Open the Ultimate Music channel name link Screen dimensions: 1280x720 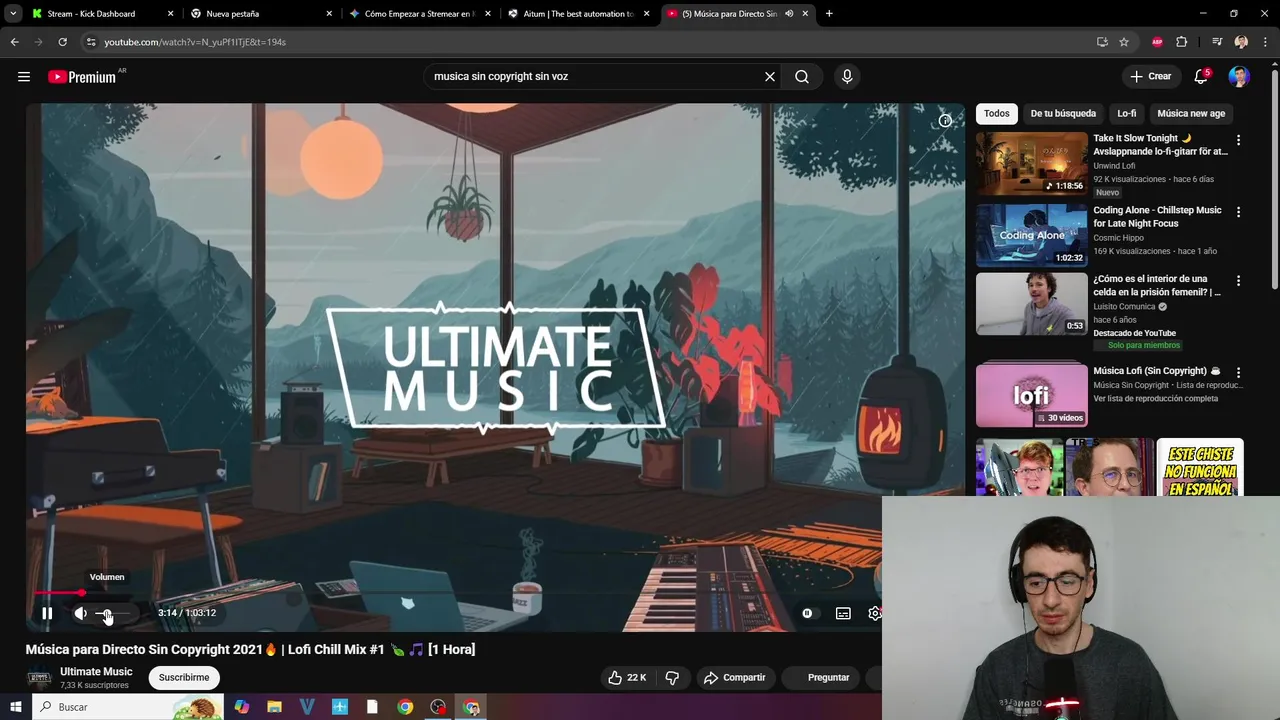click(96, 671)
